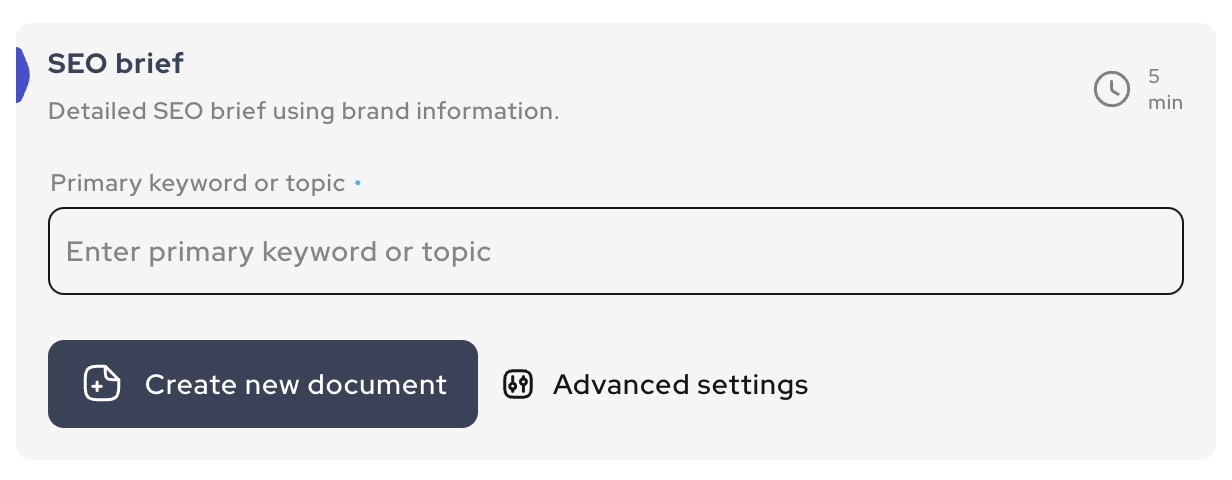1232x480 pixels.
Task: Open Advanced settings text link
Action: [680, 384]
